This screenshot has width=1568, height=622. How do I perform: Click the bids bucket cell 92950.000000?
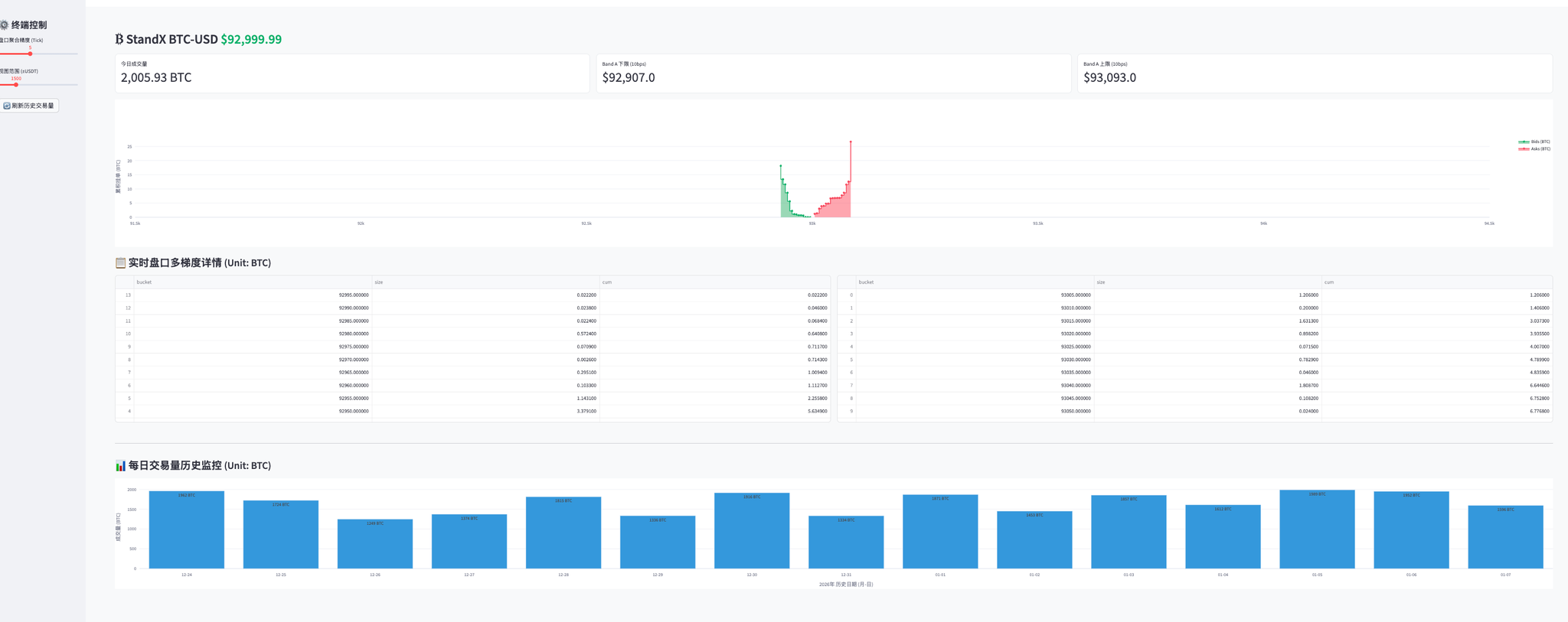253,411
